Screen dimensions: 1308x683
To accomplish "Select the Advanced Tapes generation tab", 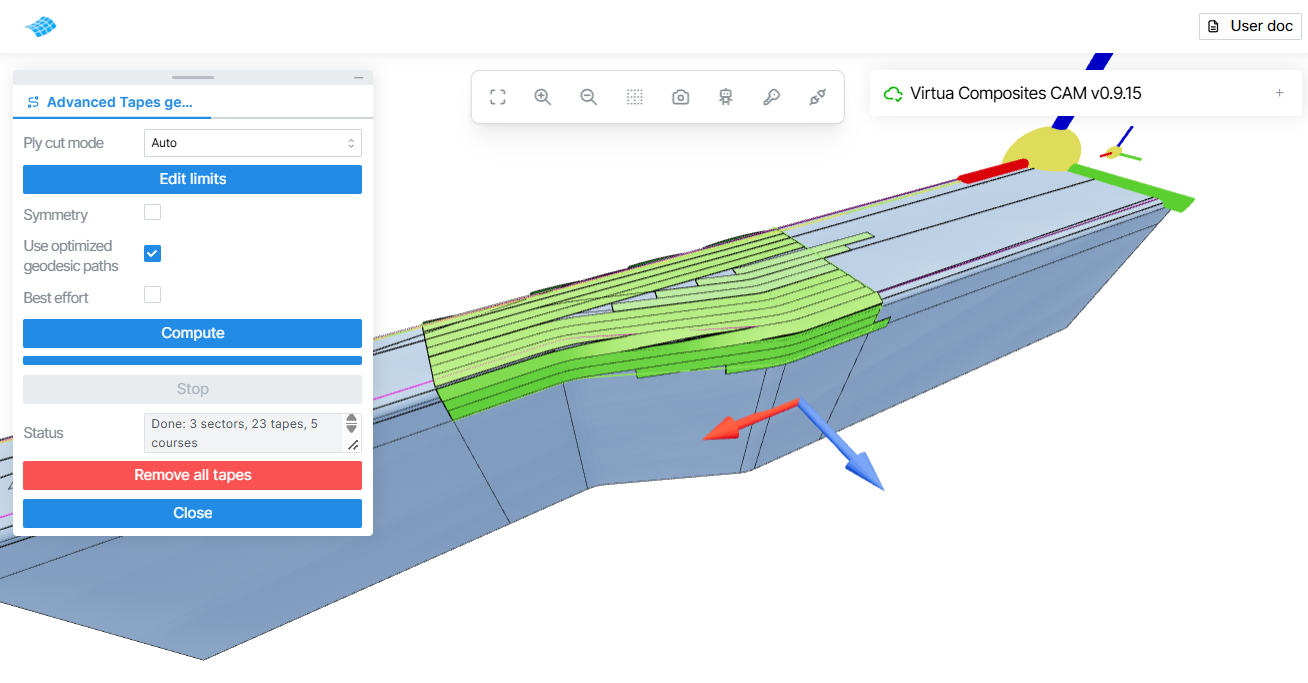I will tap(110, 102).
